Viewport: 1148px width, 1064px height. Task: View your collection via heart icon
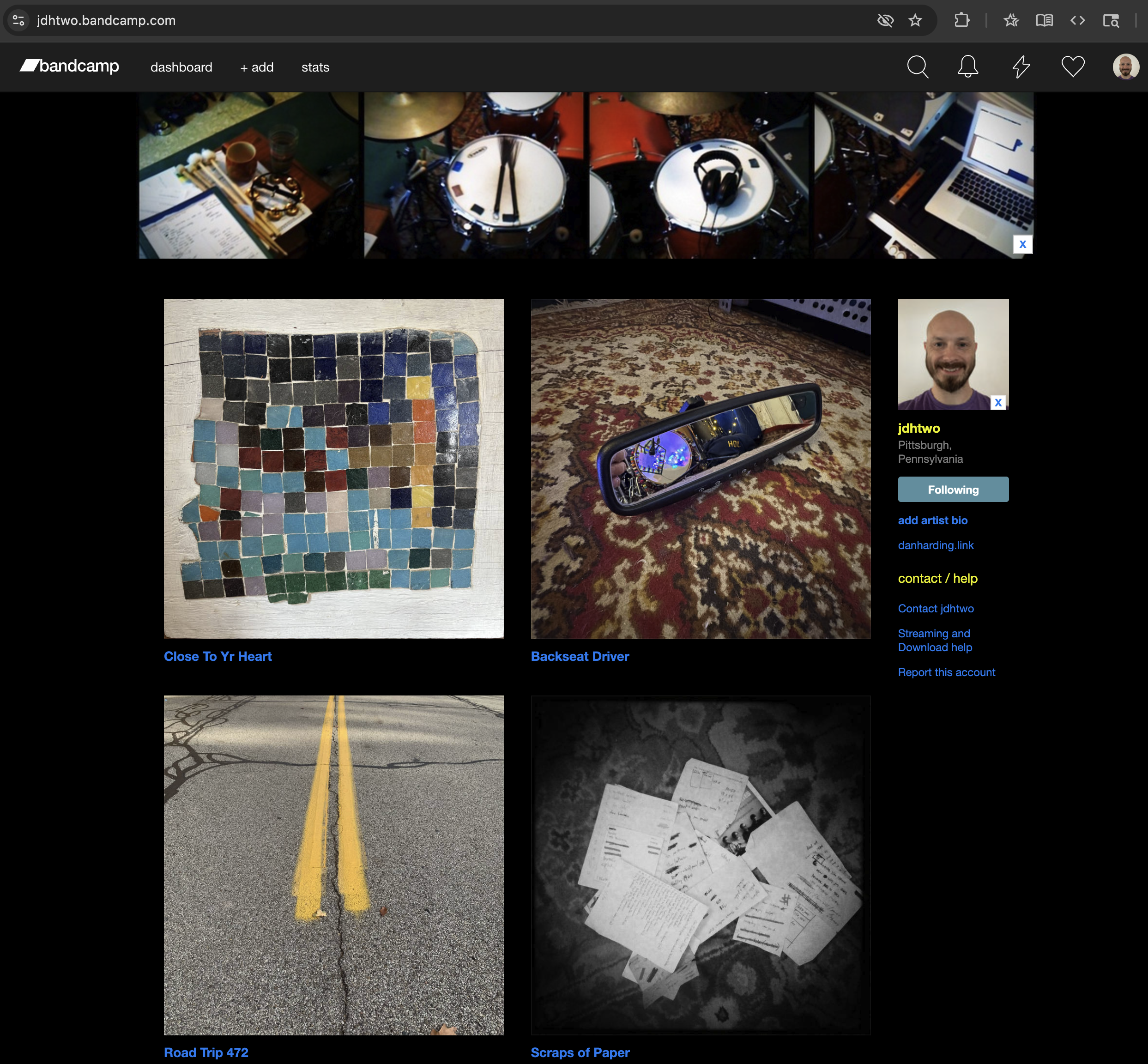(1073, 67)
